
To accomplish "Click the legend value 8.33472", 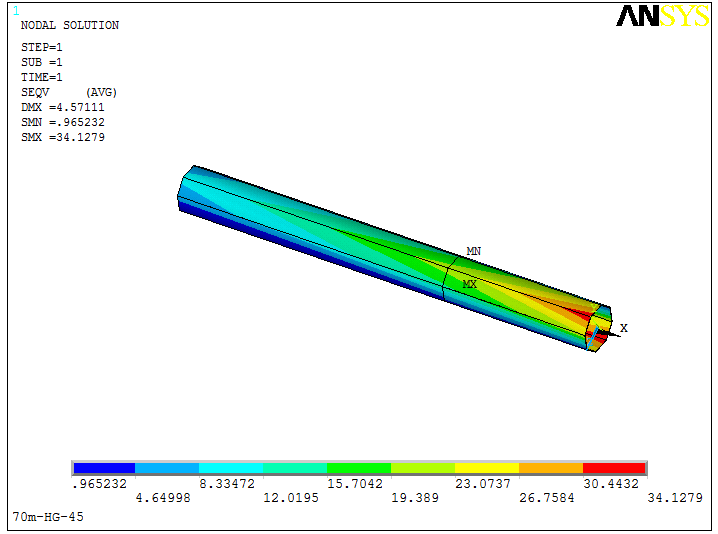I will [227, 484].
